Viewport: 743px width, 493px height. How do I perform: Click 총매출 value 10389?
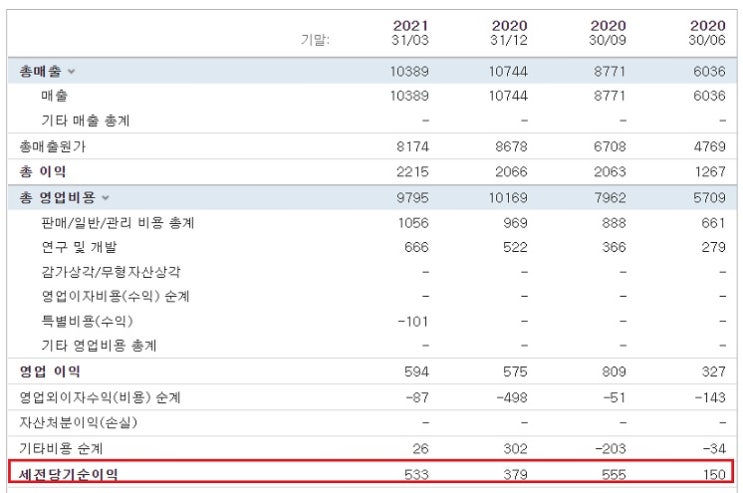tap(409, 72)
